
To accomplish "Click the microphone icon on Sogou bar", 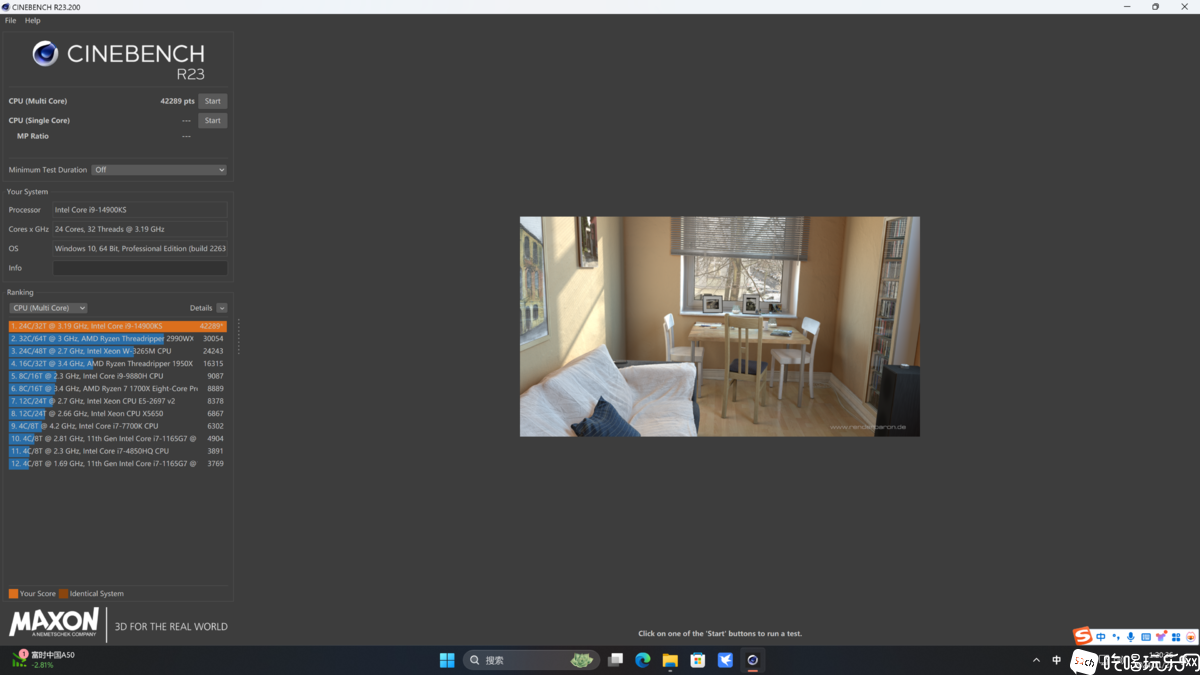I will pyautogui.click(x=1131, y=637).
